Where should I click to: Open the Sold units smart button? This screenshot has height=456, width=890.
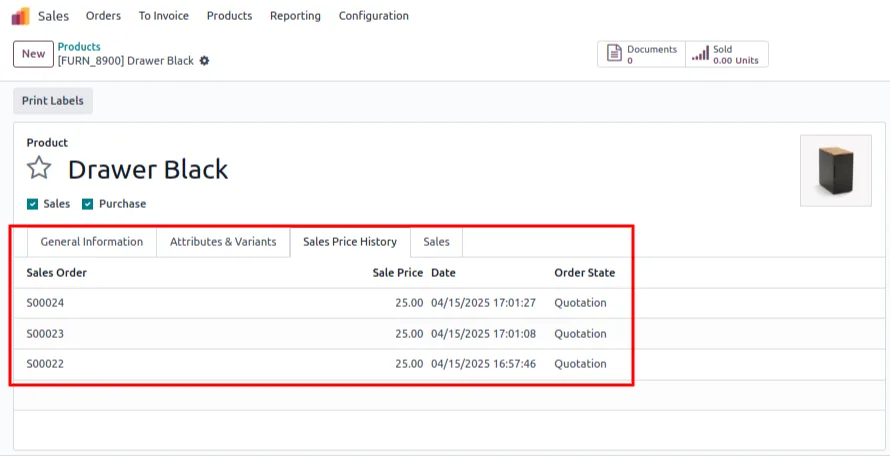tap(727, 54)
